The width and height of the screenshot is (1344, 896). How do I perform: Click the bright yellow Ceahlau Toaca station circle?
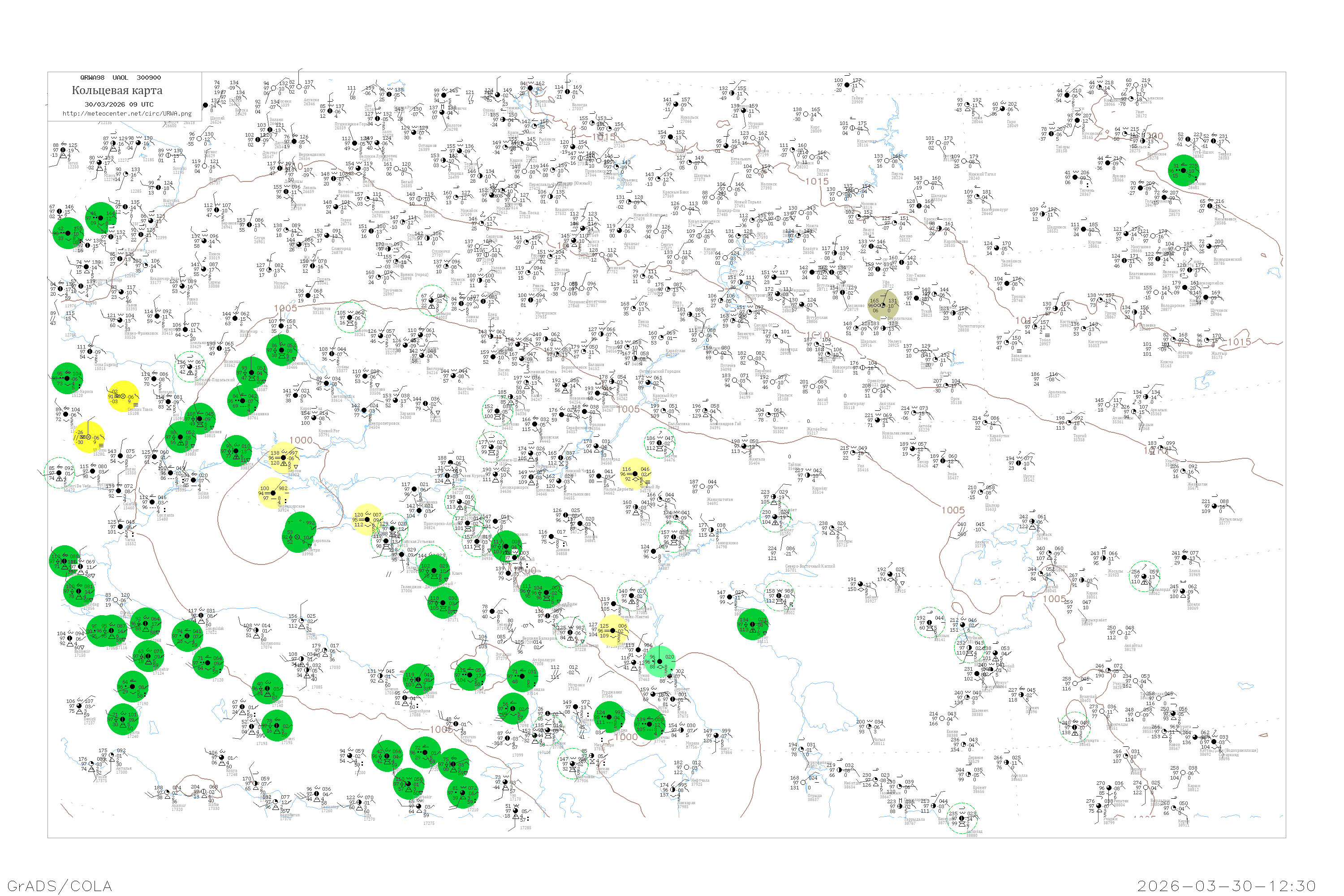(x=123, y=396)
